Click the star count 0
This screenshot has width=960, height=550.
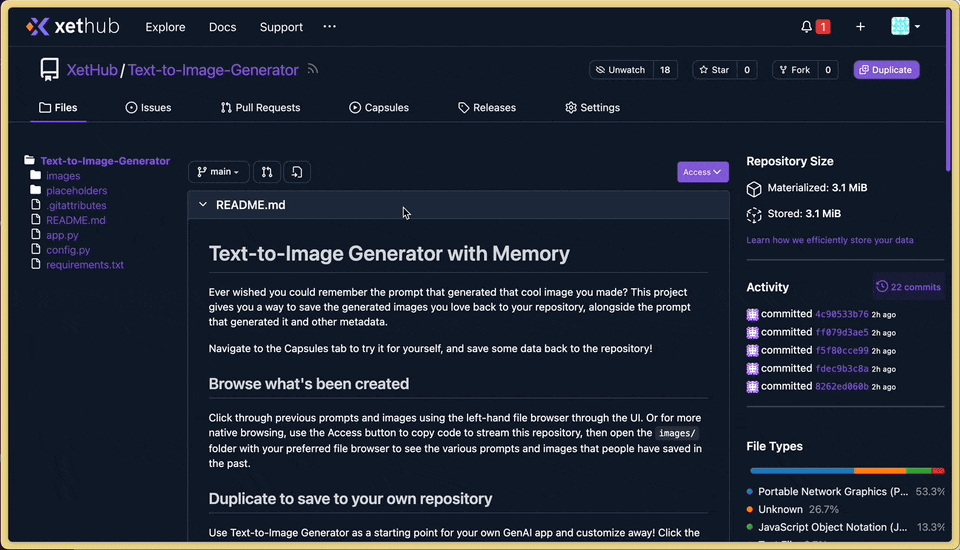click(x=747, y=70)
